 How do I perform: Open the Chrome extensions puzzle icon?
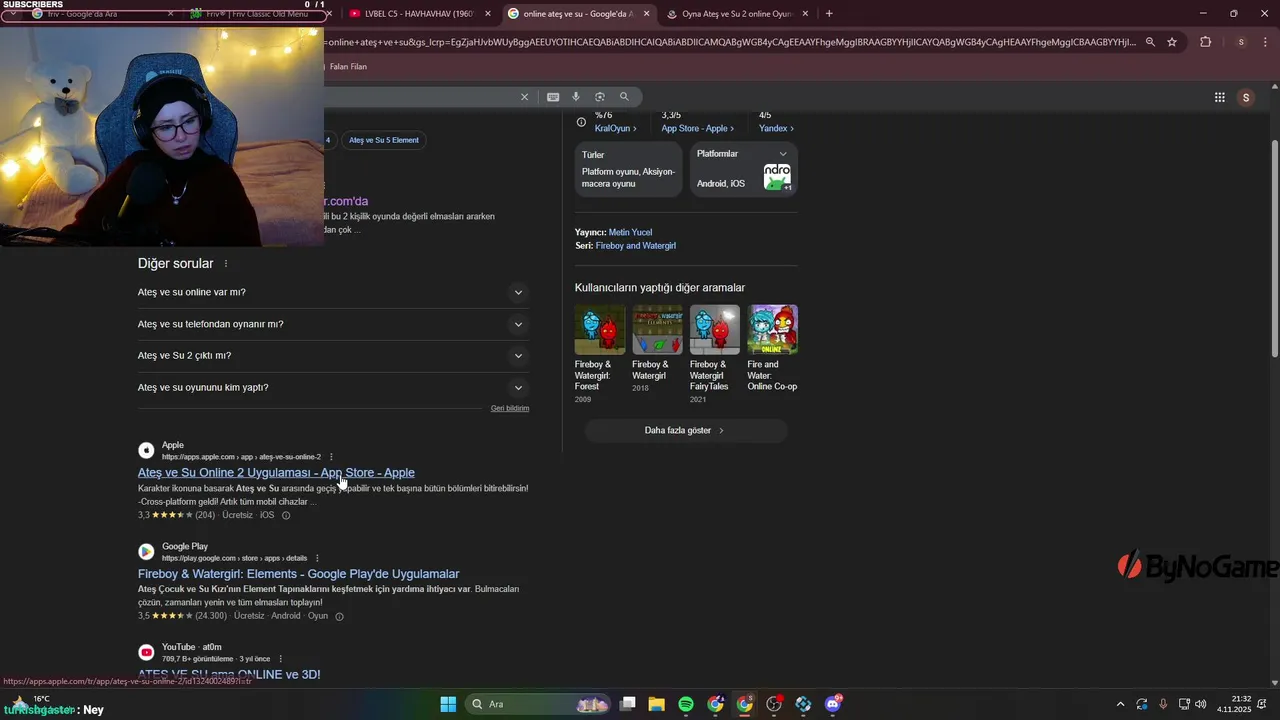1205,42
